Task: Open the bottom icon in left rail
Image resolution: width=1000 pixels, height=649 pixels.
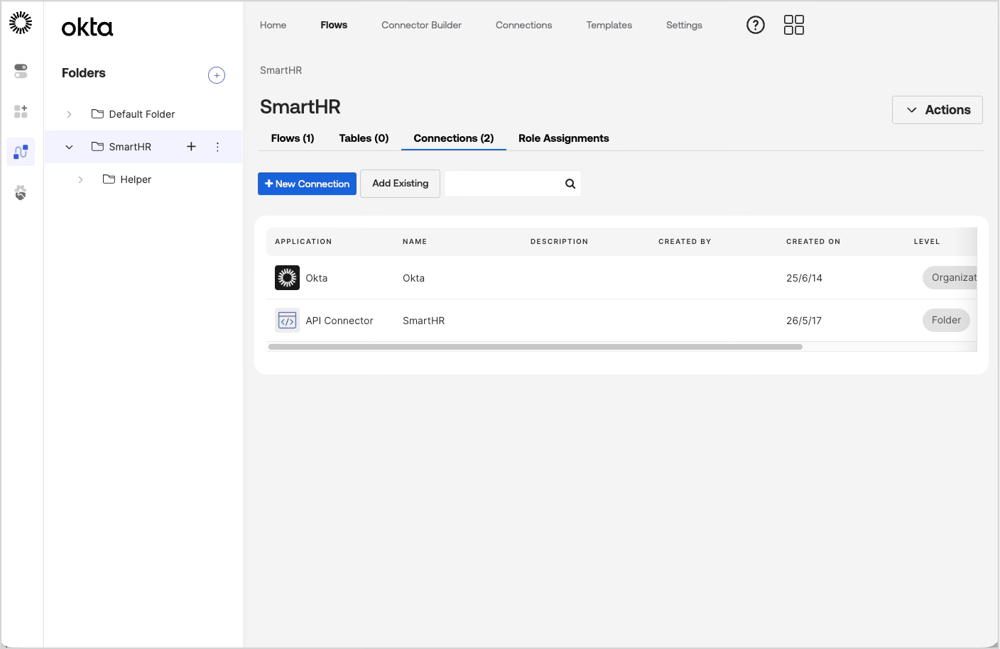Action: point(20,193)
